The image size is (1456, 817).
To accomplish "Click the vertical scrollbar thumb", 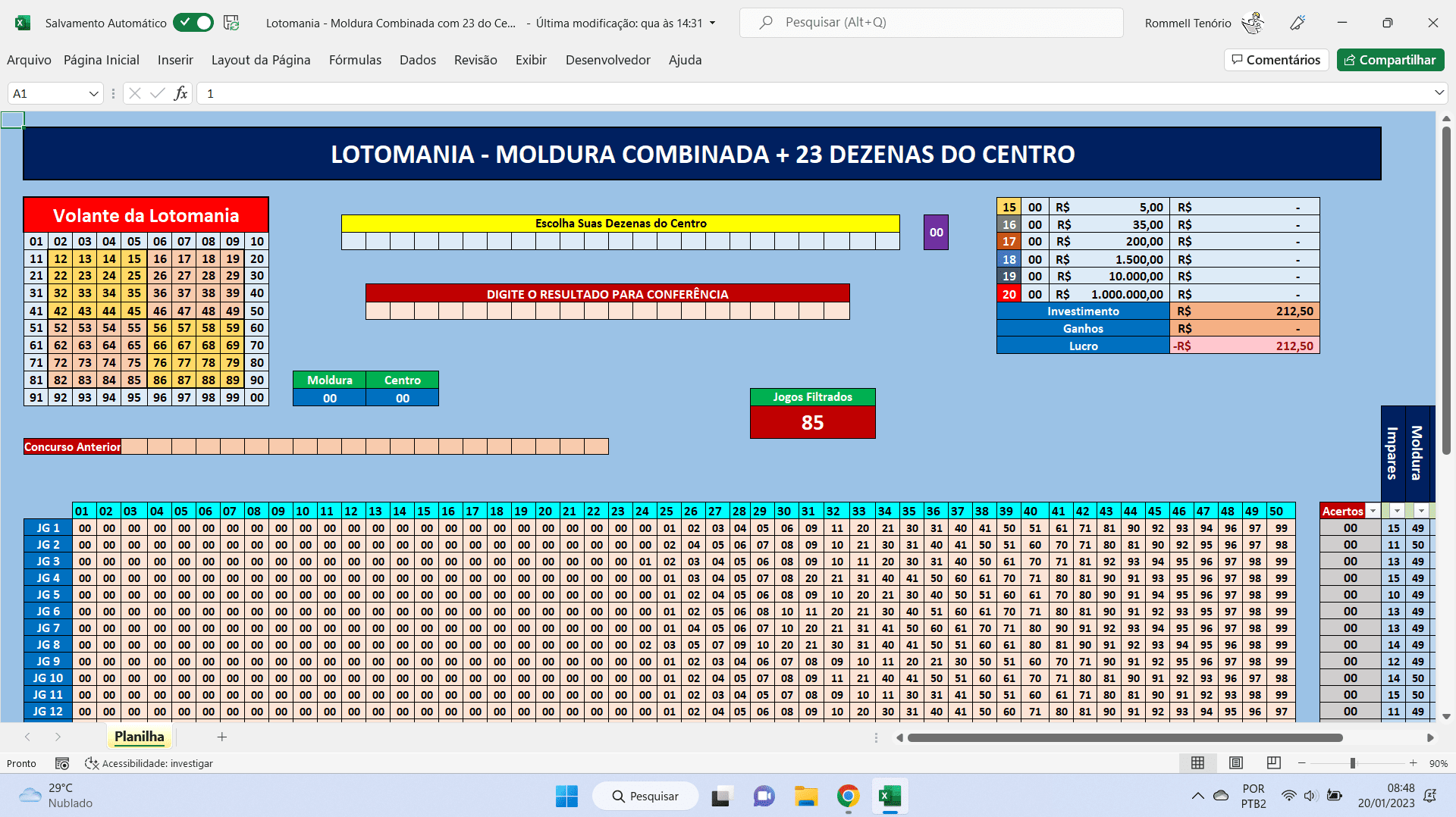I will [1446, 290].
